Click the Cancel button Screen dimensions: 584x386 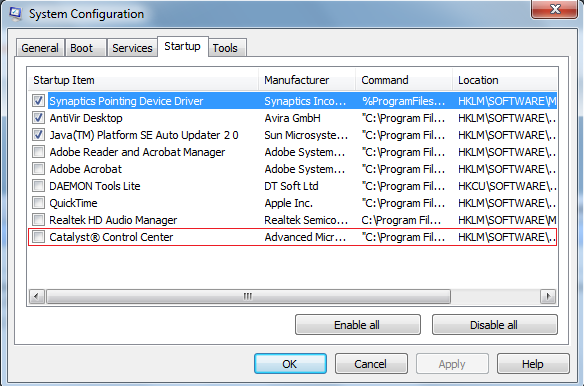pyautogui.click(x=371, y=364)
